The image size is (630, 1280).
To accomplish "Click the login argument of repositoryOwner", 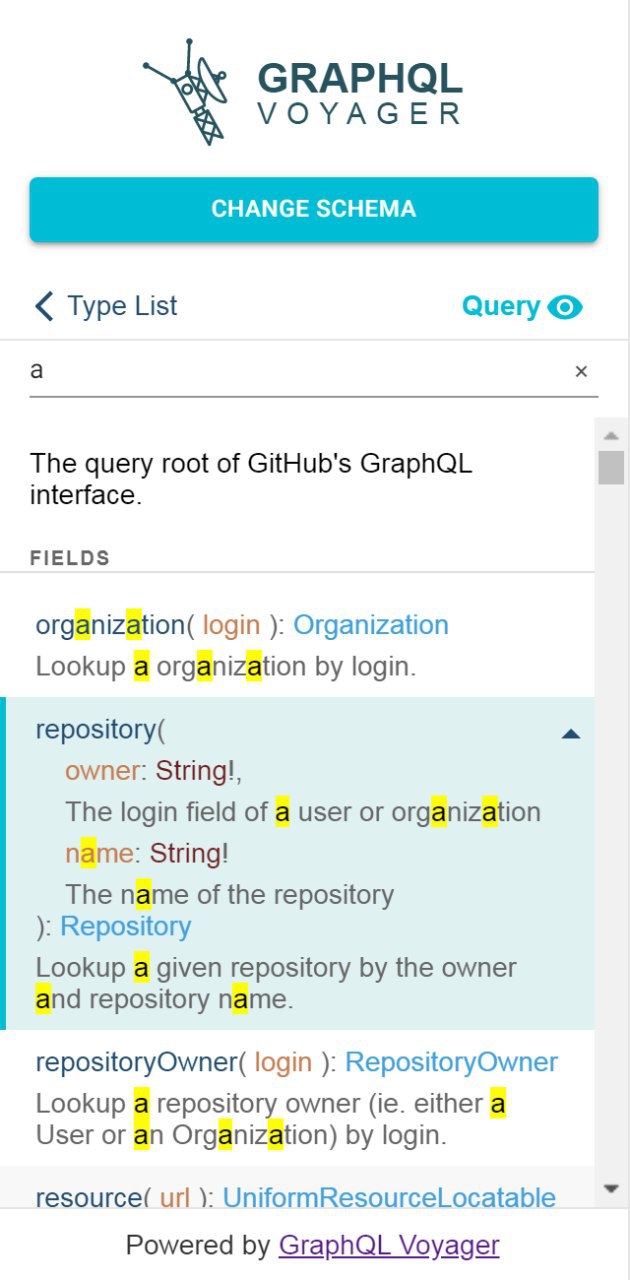I will [x=283, y=1062].
